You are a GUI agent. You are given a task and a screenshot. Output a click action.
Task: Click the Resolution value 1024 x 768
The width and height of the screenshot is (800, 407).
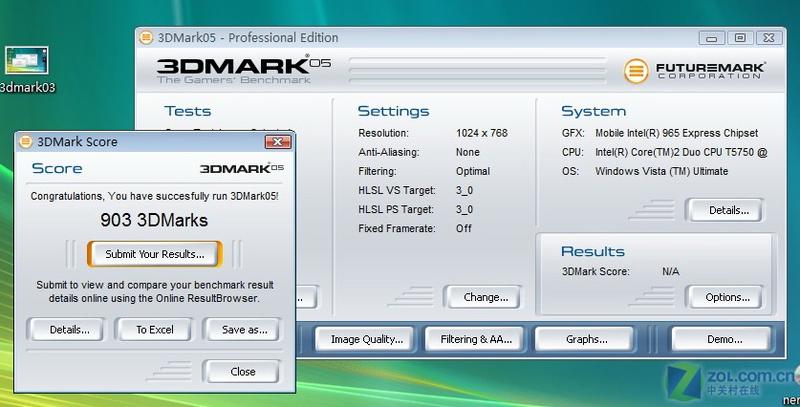[x=482, y=133]
